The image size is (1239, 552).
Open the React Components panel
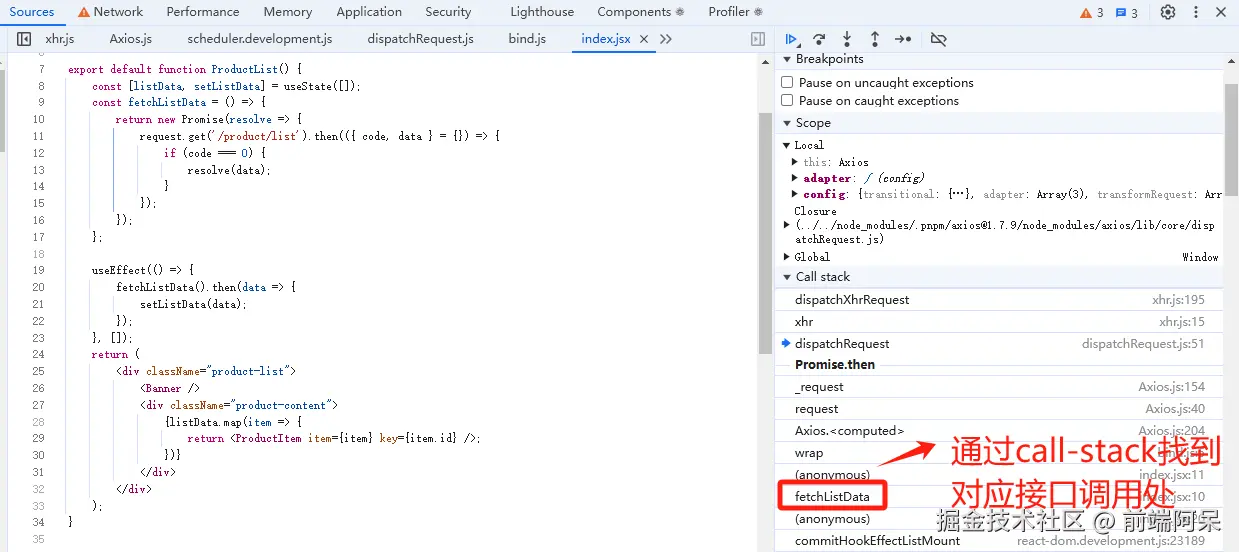(x=641, y=12)
